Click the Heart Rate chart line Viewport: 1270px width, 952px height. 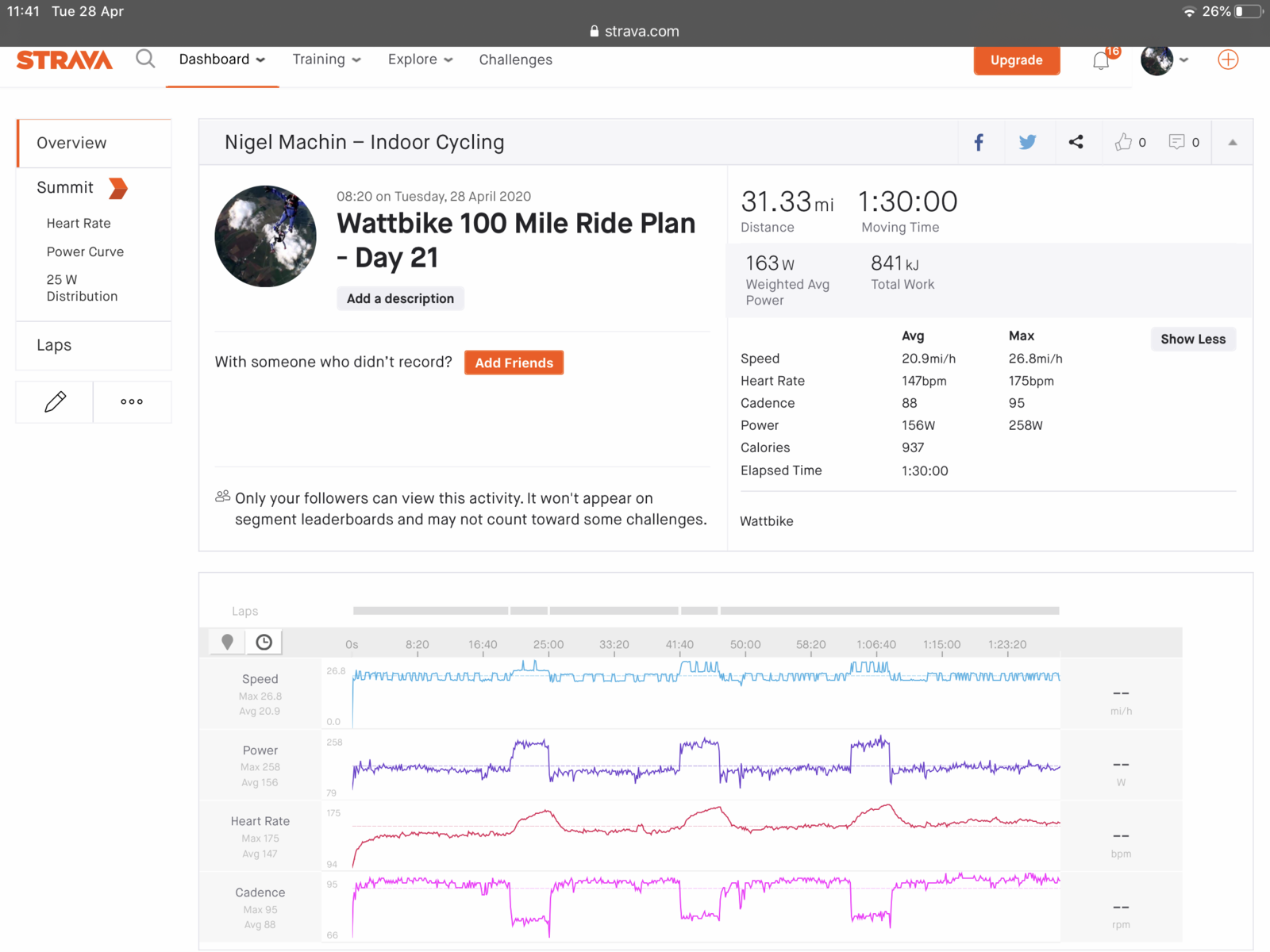point(706,827)
